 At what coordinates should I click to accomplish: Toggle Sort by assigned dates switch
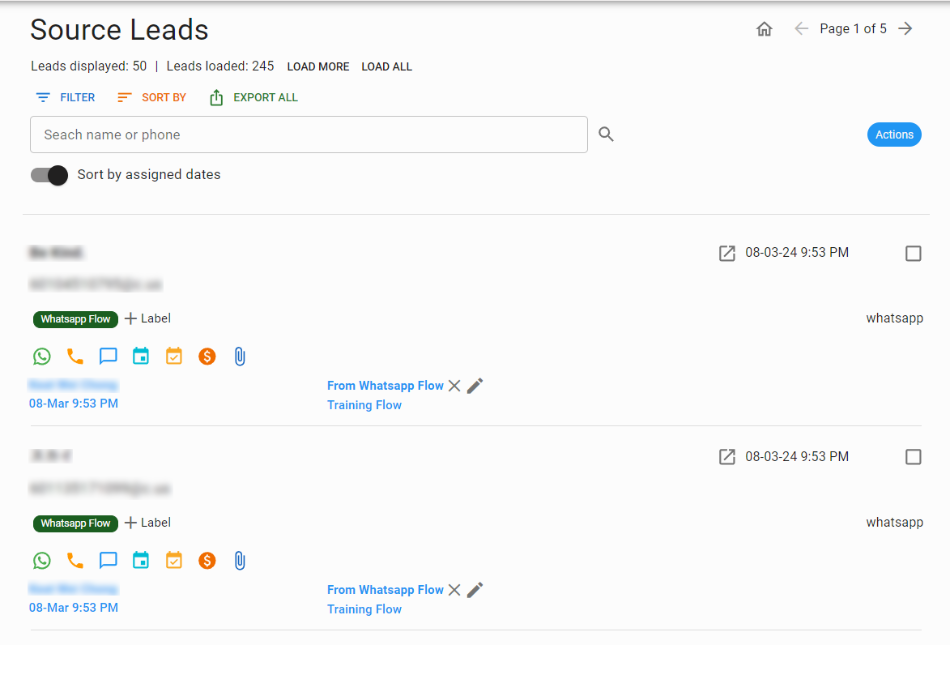click(x=49, y=175)
